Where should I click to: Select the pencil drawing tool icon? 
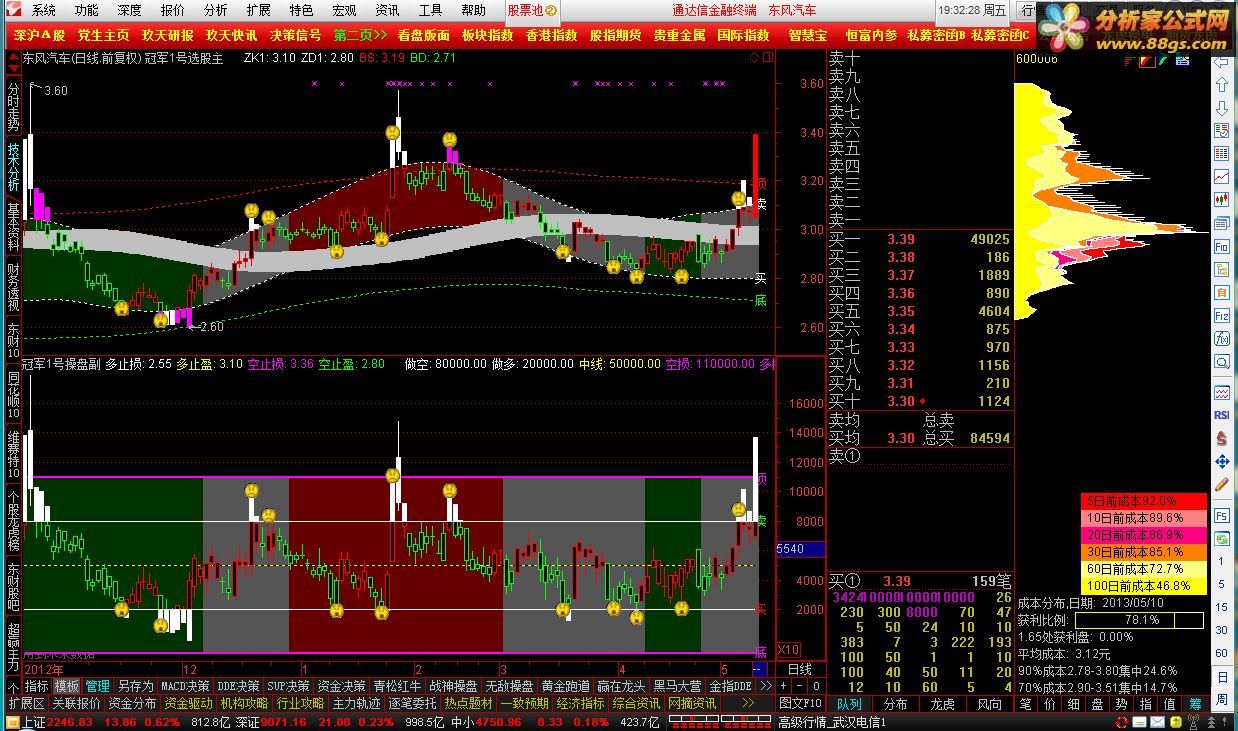tap(1221, 486)
